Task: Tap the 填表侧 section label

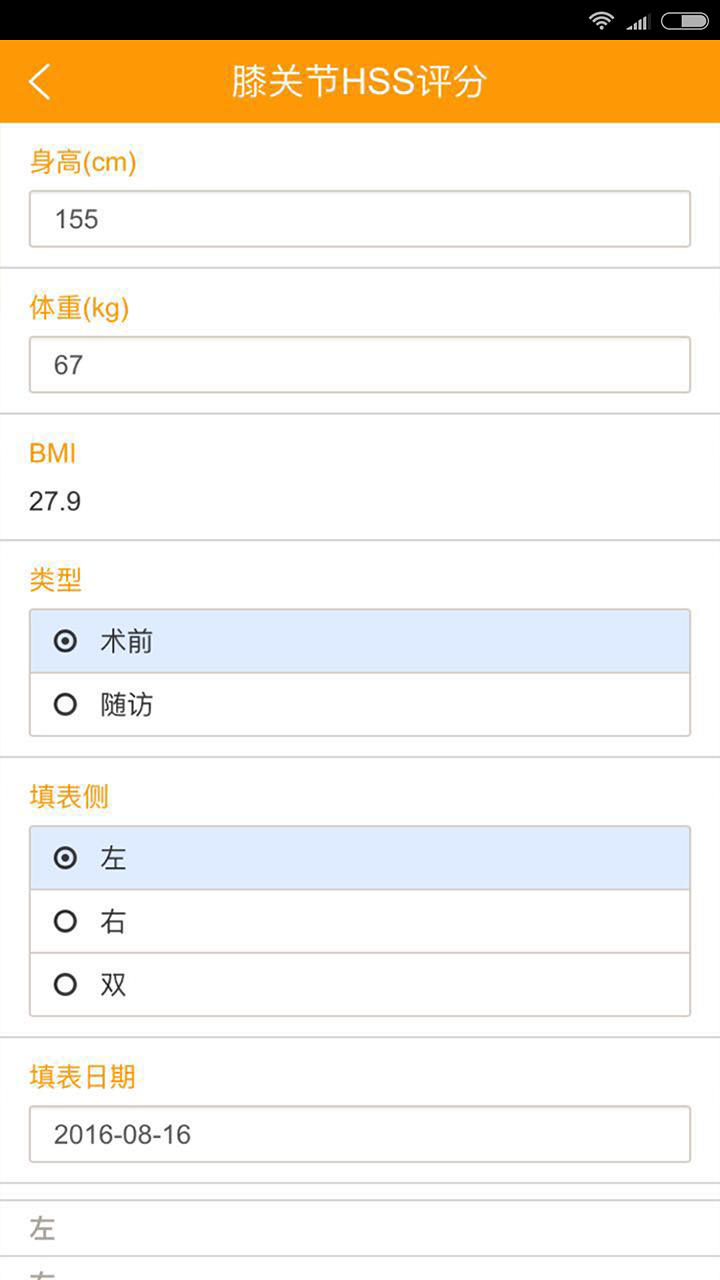Action: pyautogui.click(x=69, y=797)
